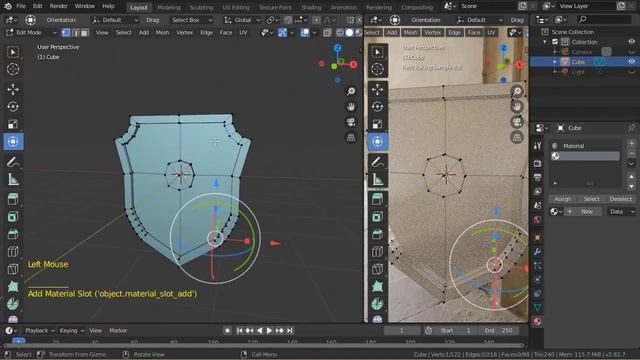The height and width of the screenshot is (360, 640).
Task: Switch to the Modeling workspace tab
Action: point(169,7)
